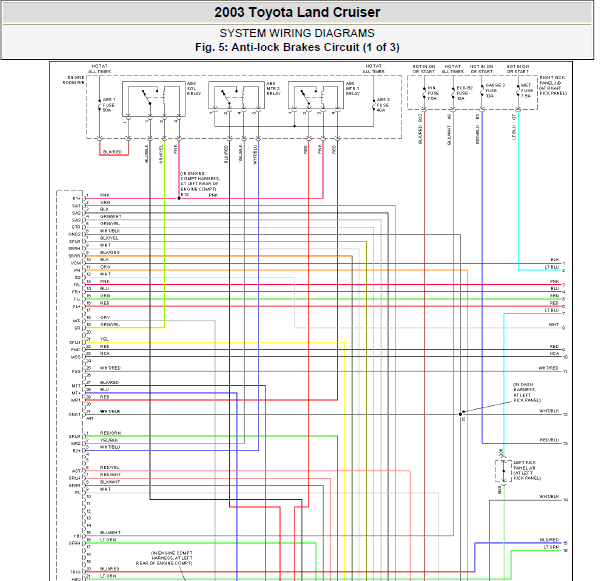This screenshot has width=602, height=581.
Task: Click the "GND1" pin label on the left connector
Action: [x=74, y=415]
